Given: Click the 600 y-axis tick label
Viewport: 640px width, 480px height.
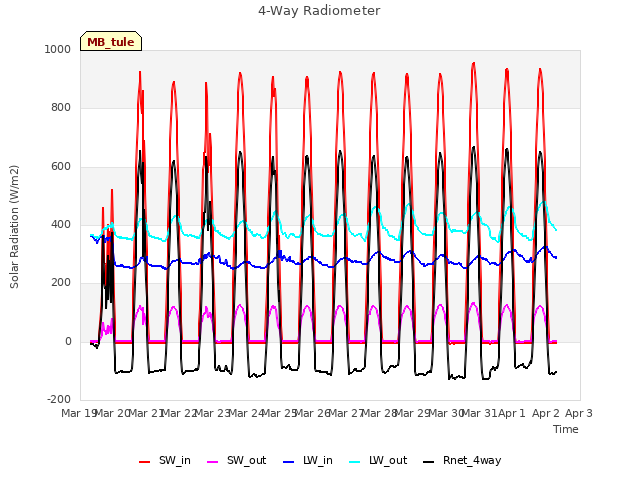Looking at the screenshot, I should point(61,167).
